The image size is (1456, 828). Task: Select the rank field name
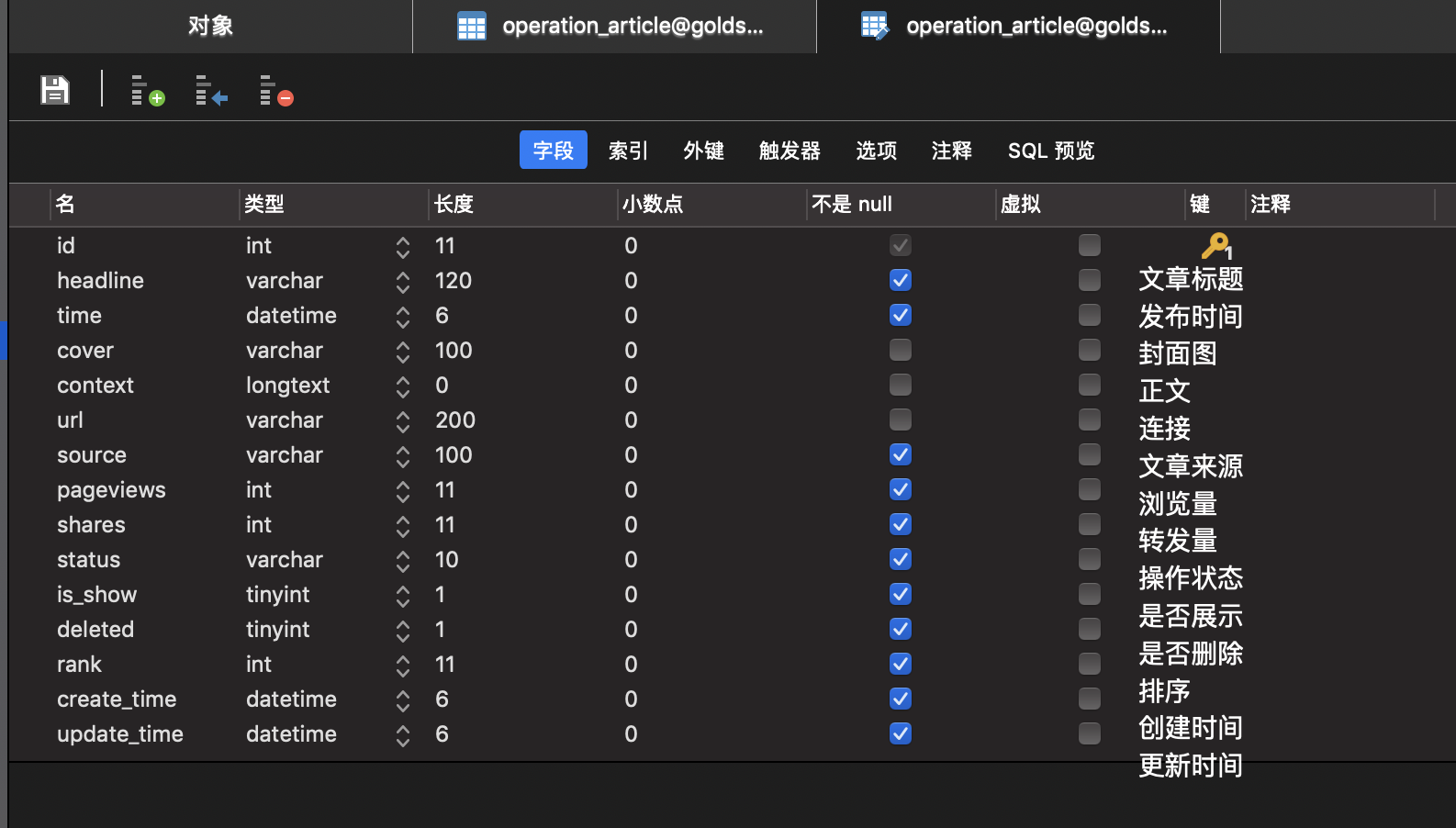click(x=79, y=664)
